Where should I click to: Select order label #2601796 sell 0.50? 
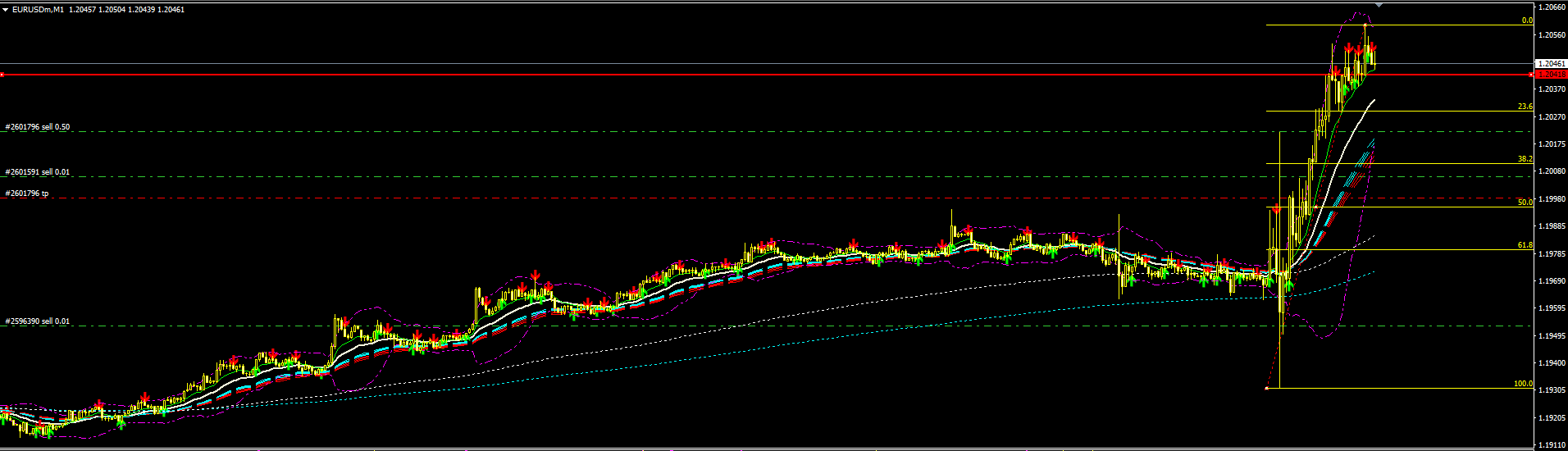[x=38, y=127]
